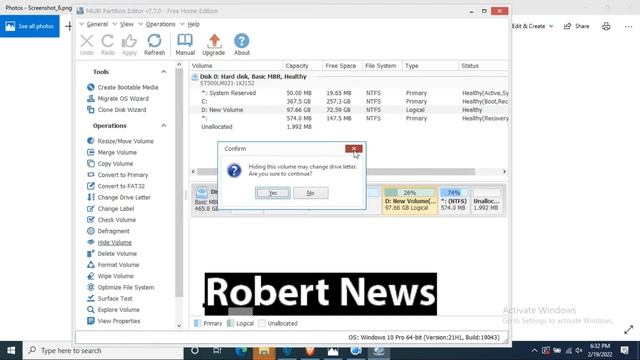
Task: Click the Windows Start button
Action: (x=11, y=351)
